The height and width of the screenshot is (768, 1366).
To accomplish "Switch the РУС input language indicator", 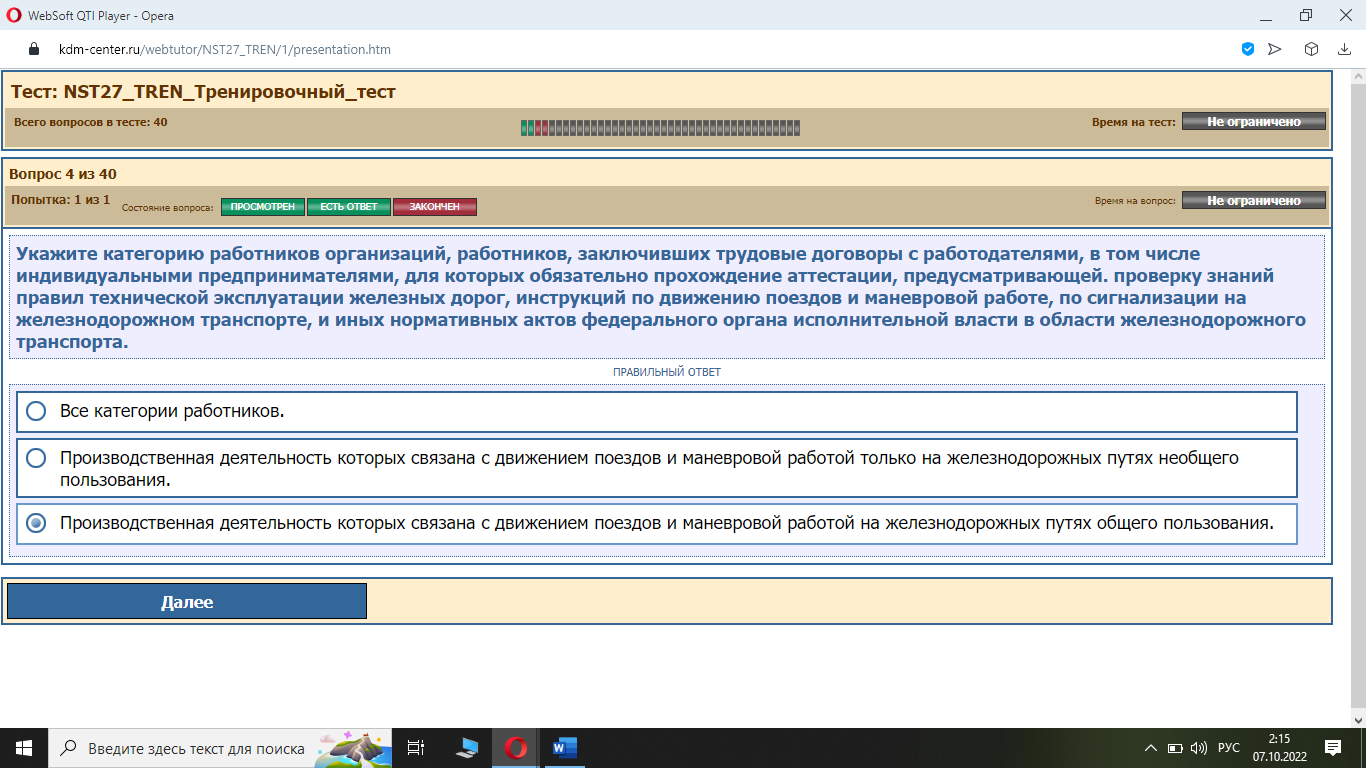I will (1230, 748).
